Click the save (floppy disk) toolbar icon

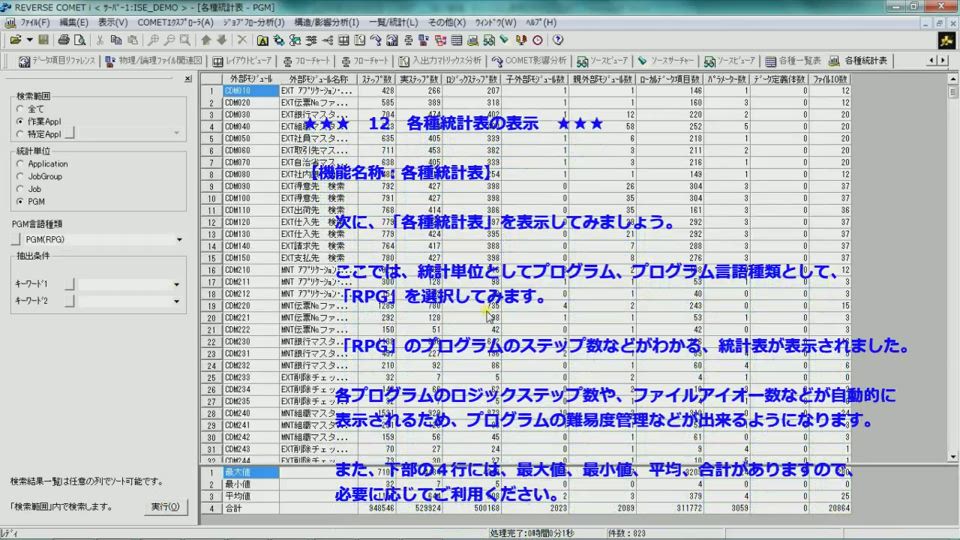click(44, 40)
